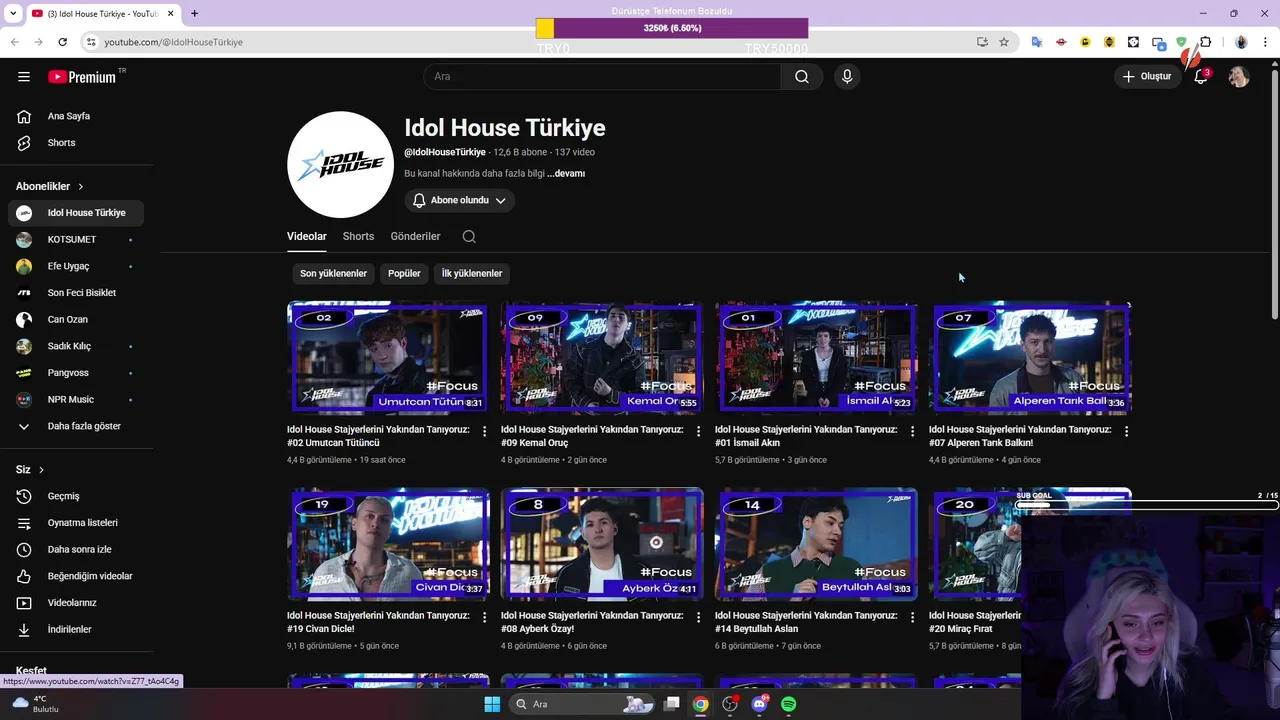Open Chrome from the taskbar
Viewport: 1280px width, 720px height.
tap(701, 704)
